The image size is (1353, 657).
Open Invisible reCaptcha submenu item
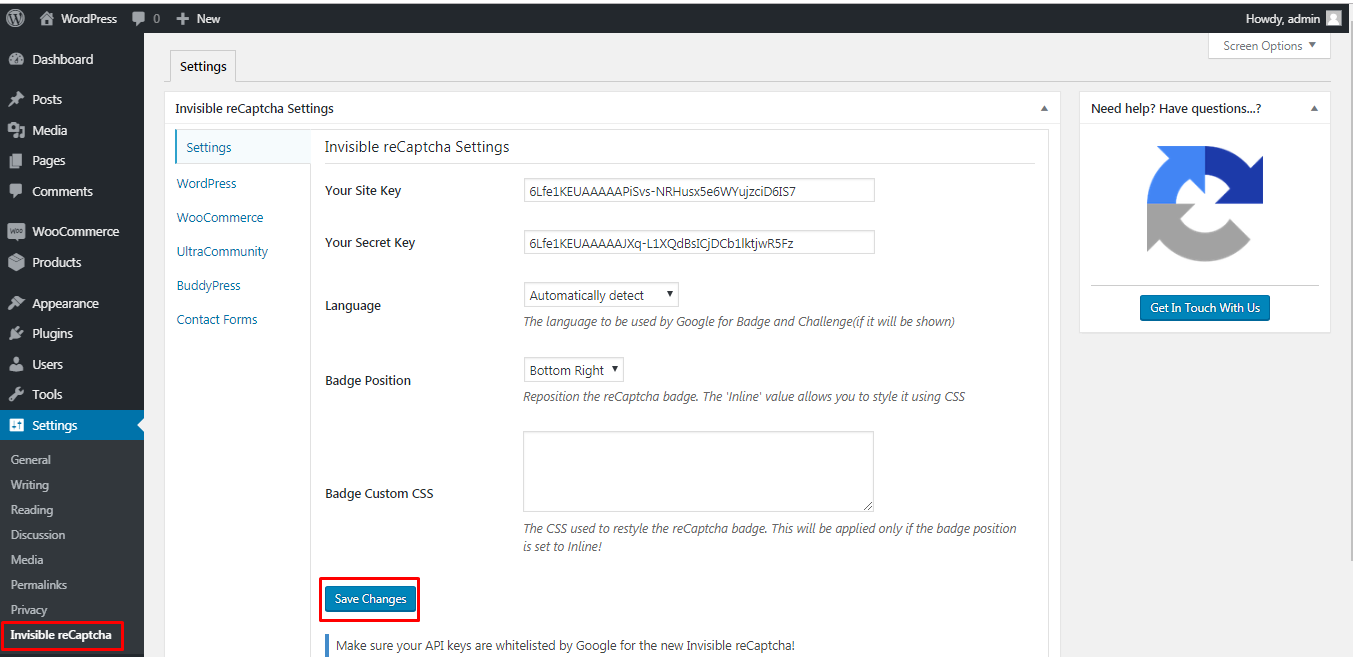(61, 635)
